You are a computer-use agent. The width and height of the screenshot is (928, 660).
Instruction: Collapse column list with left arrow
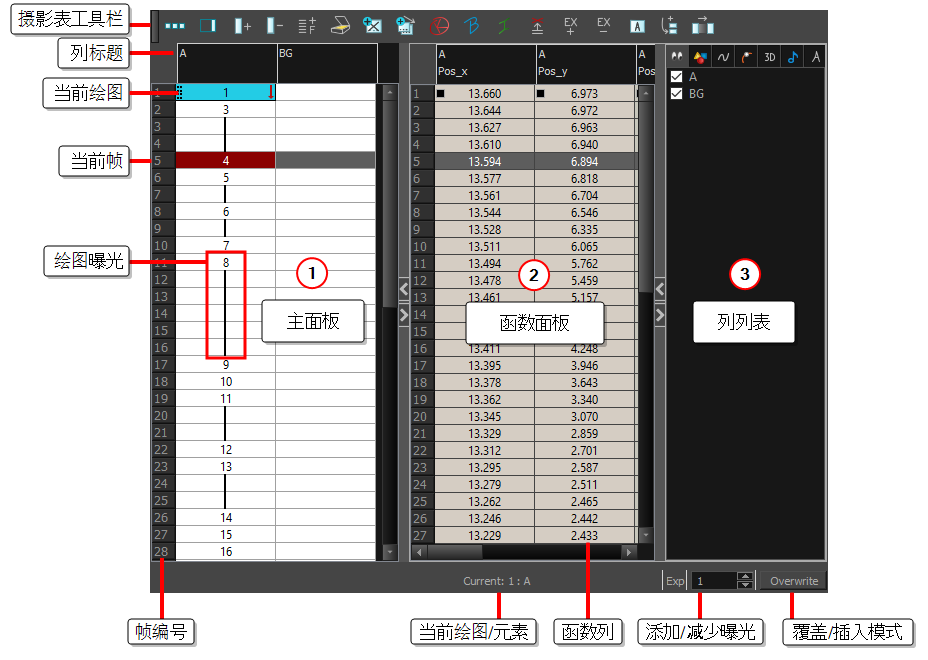660,289
